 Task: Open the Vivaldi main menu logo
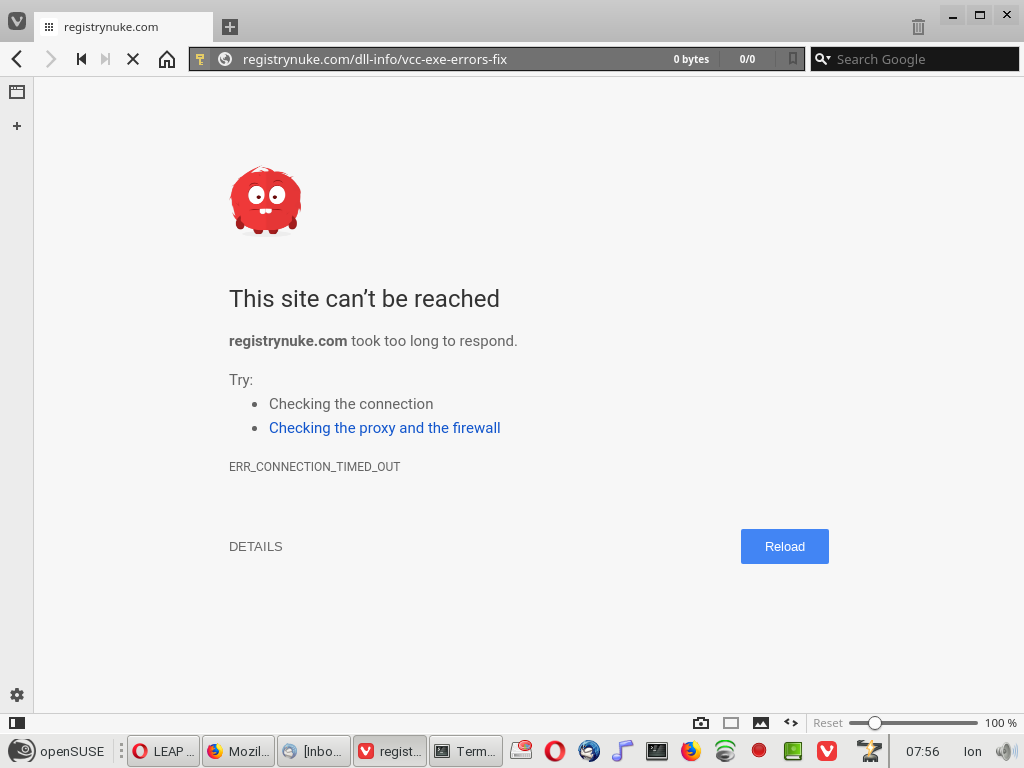[x=17, y=21]
